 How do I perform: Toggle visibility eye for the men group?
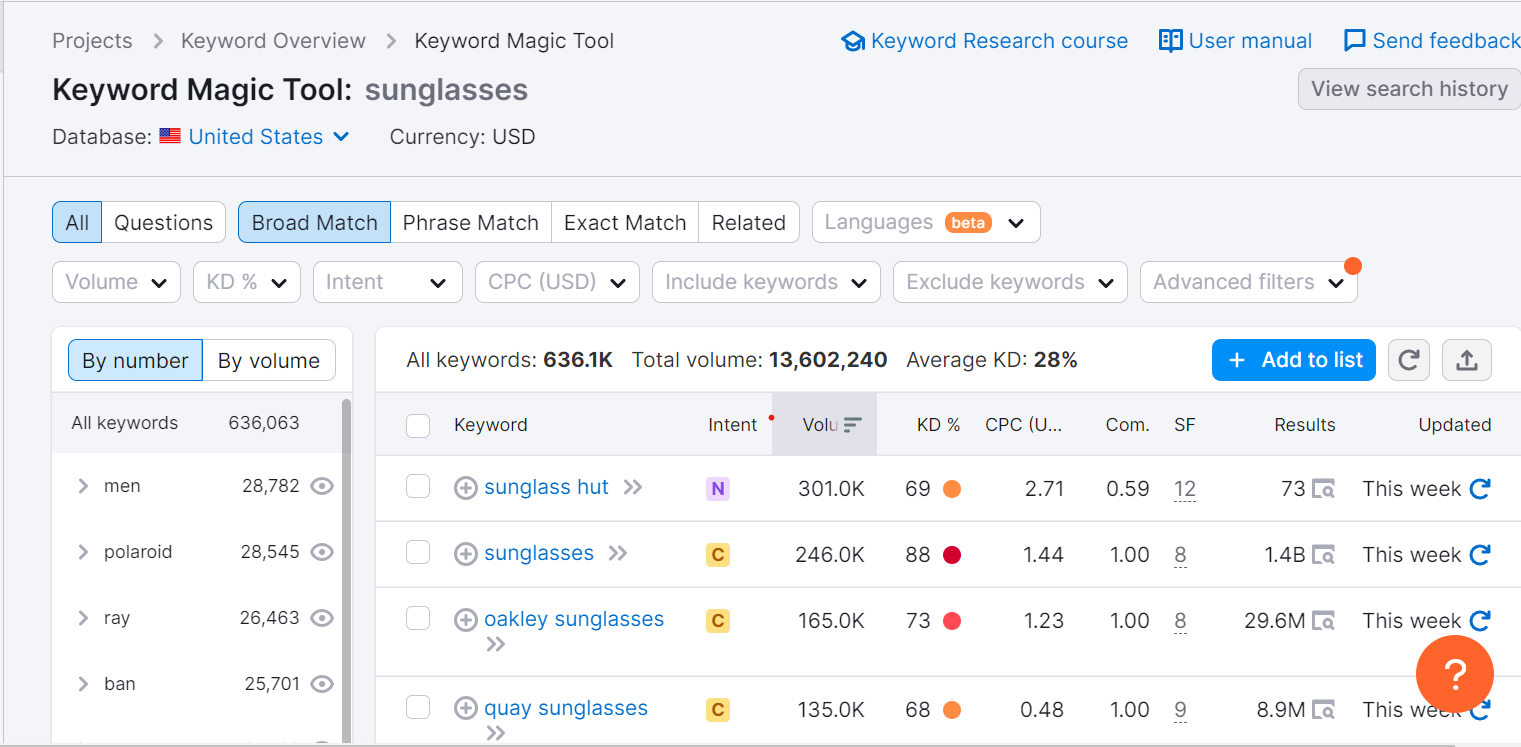pos(321,487)
